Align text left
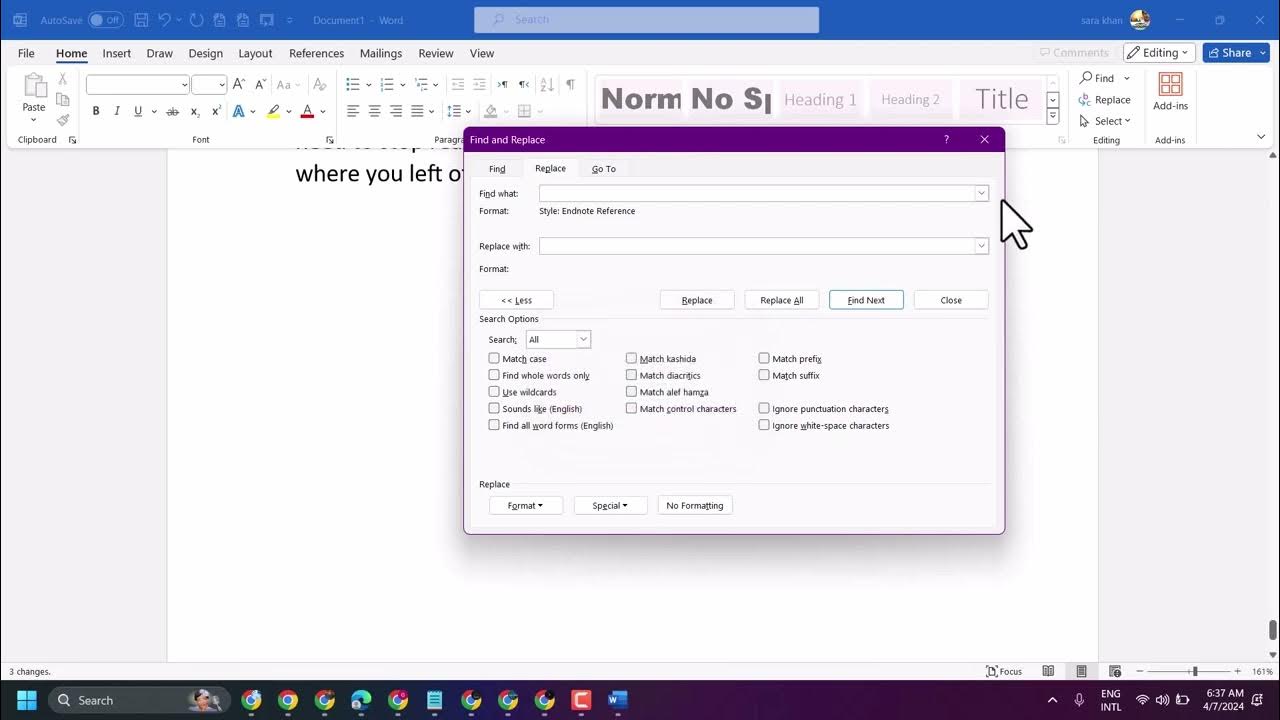The width and height of the screenshot is (1280, 720). (353, 111)
